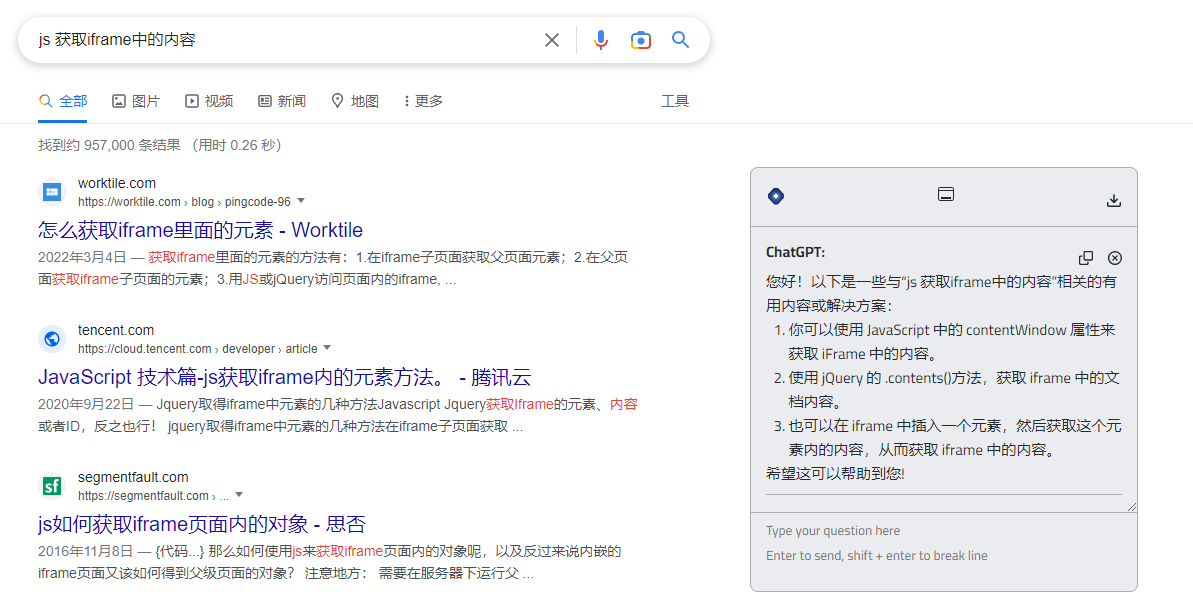Click the segmentfault.com sf favicon

(x=52, y=485)
